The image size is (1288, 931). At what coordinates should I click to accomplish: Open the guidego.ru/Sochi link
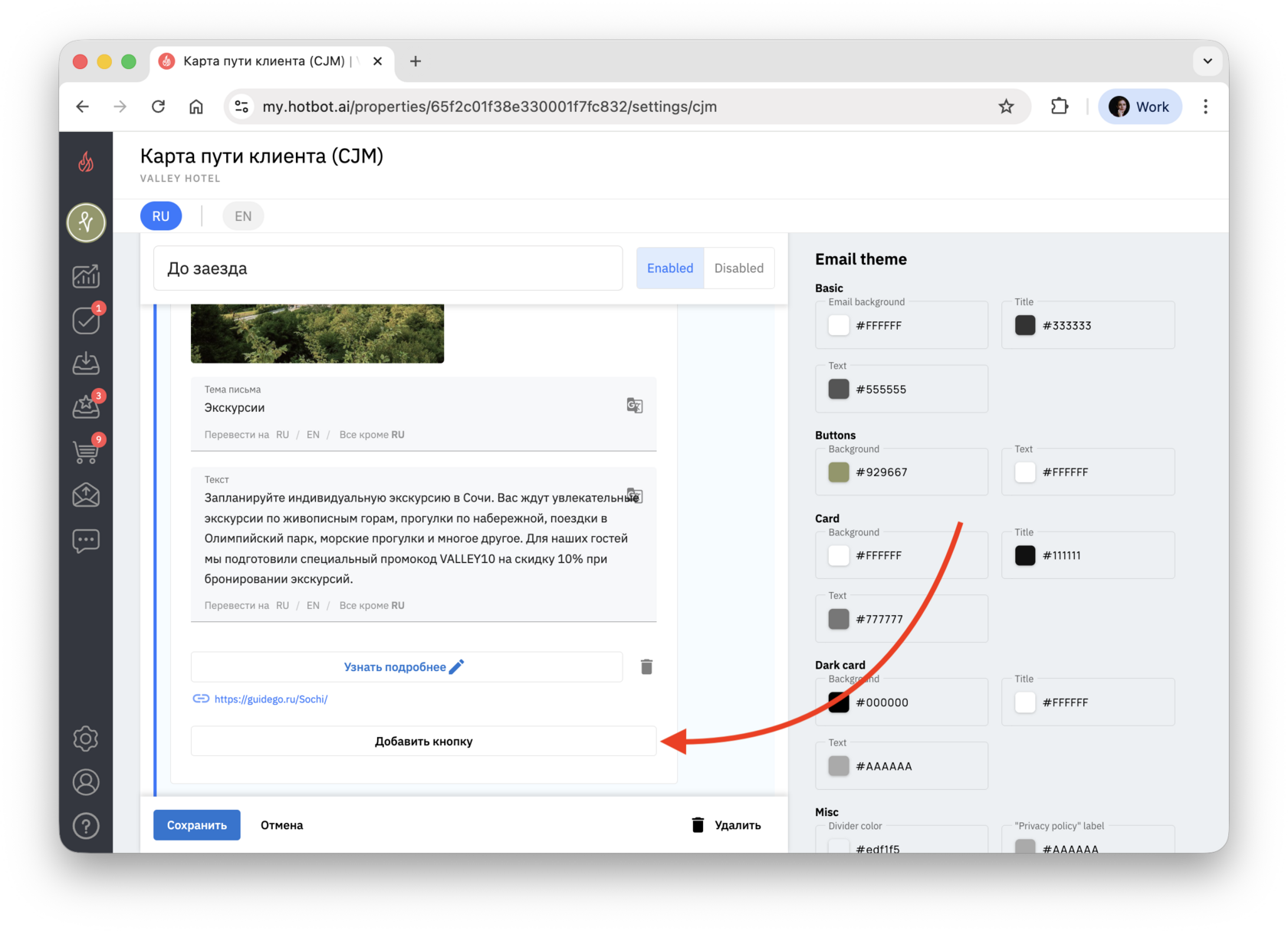point(271,699)
